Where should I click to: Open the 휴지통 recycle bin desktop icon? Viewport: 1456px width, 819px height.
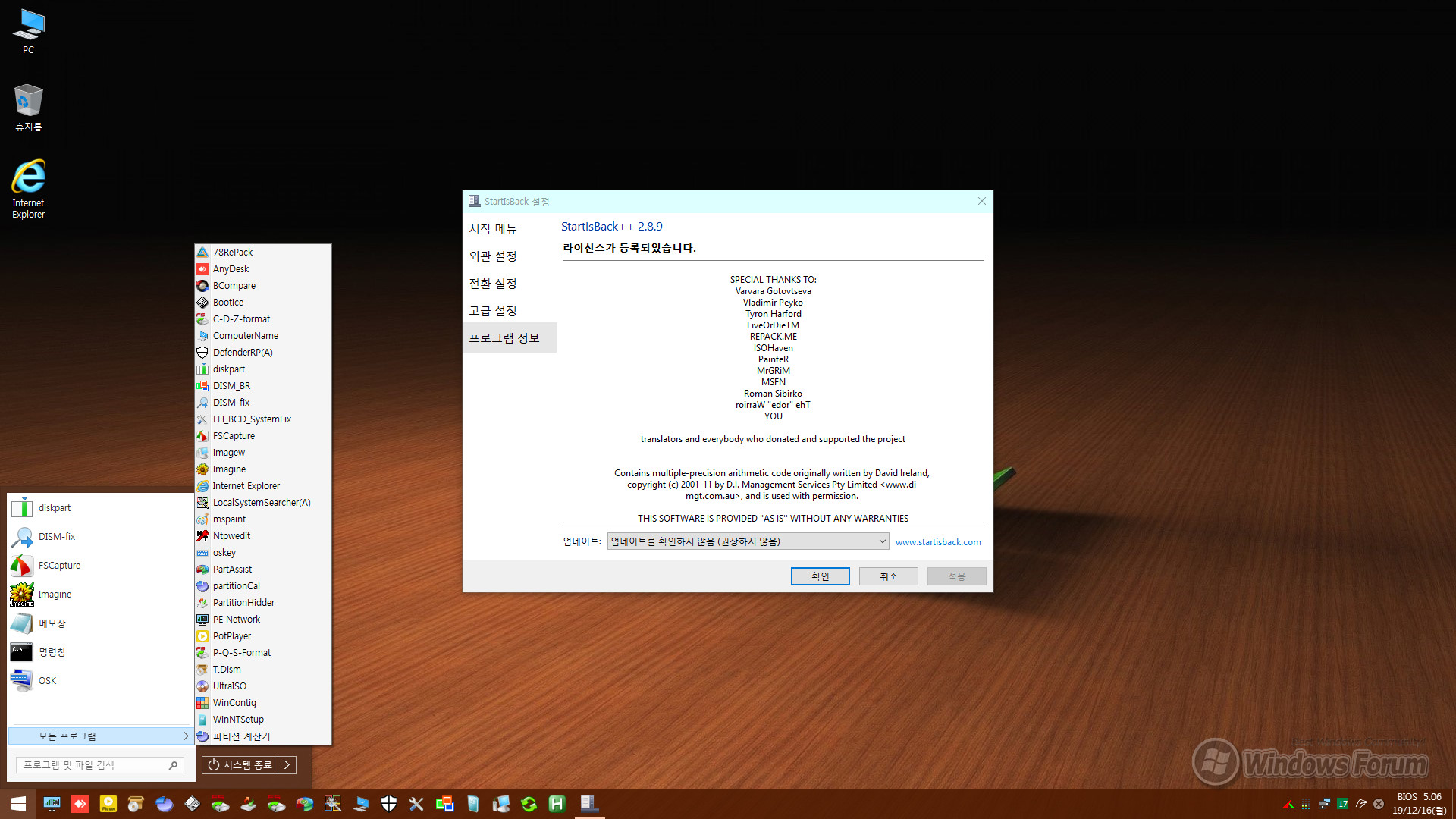[x=28, y=108]
